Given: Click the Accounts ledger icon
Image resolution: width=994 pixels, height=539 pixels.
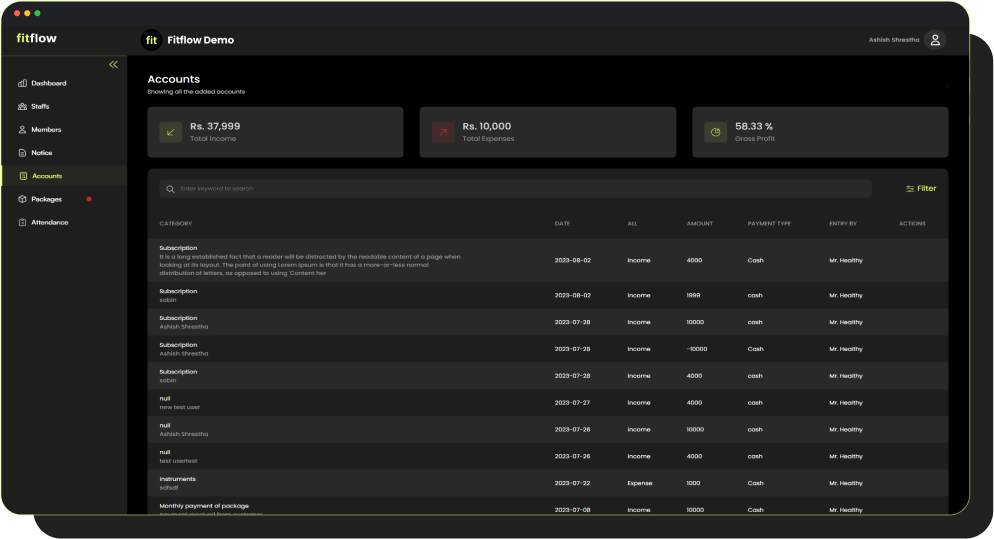Looking at the screenshot, I should (x=23, y=176).
